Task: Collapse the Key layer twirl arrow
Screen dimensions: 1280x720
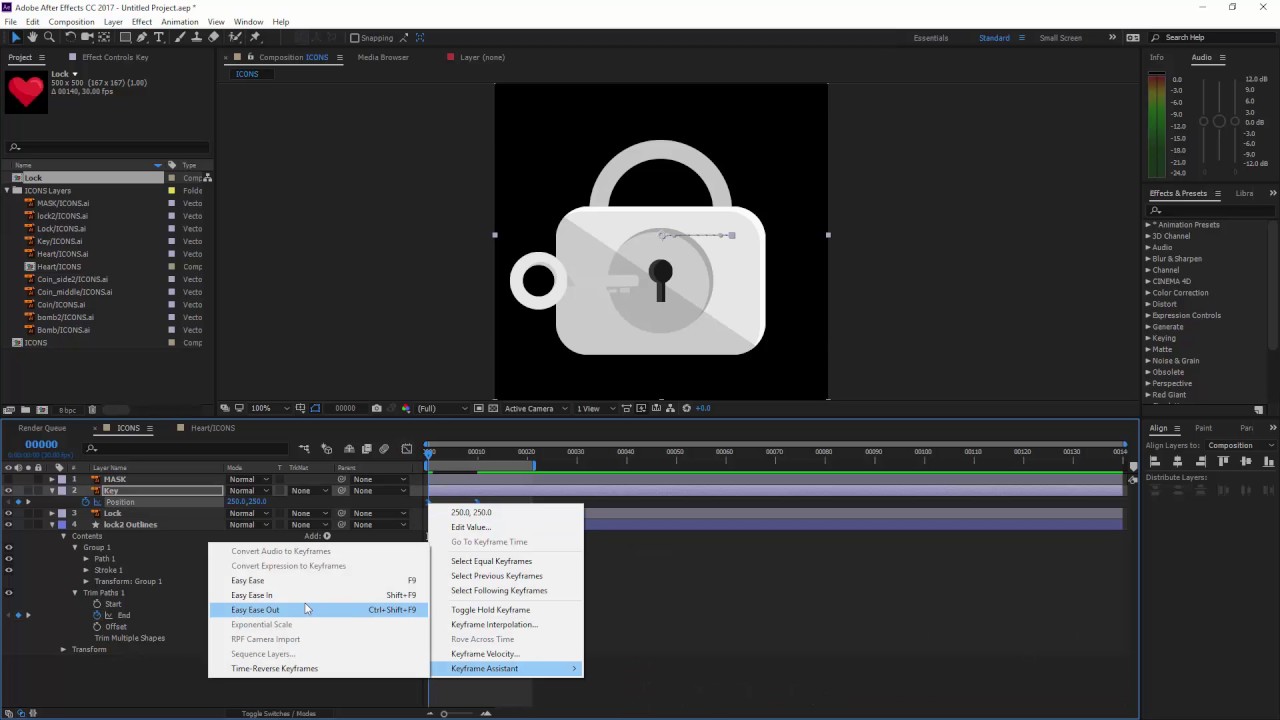Action: pyautogui.click(x=52, y=491)
